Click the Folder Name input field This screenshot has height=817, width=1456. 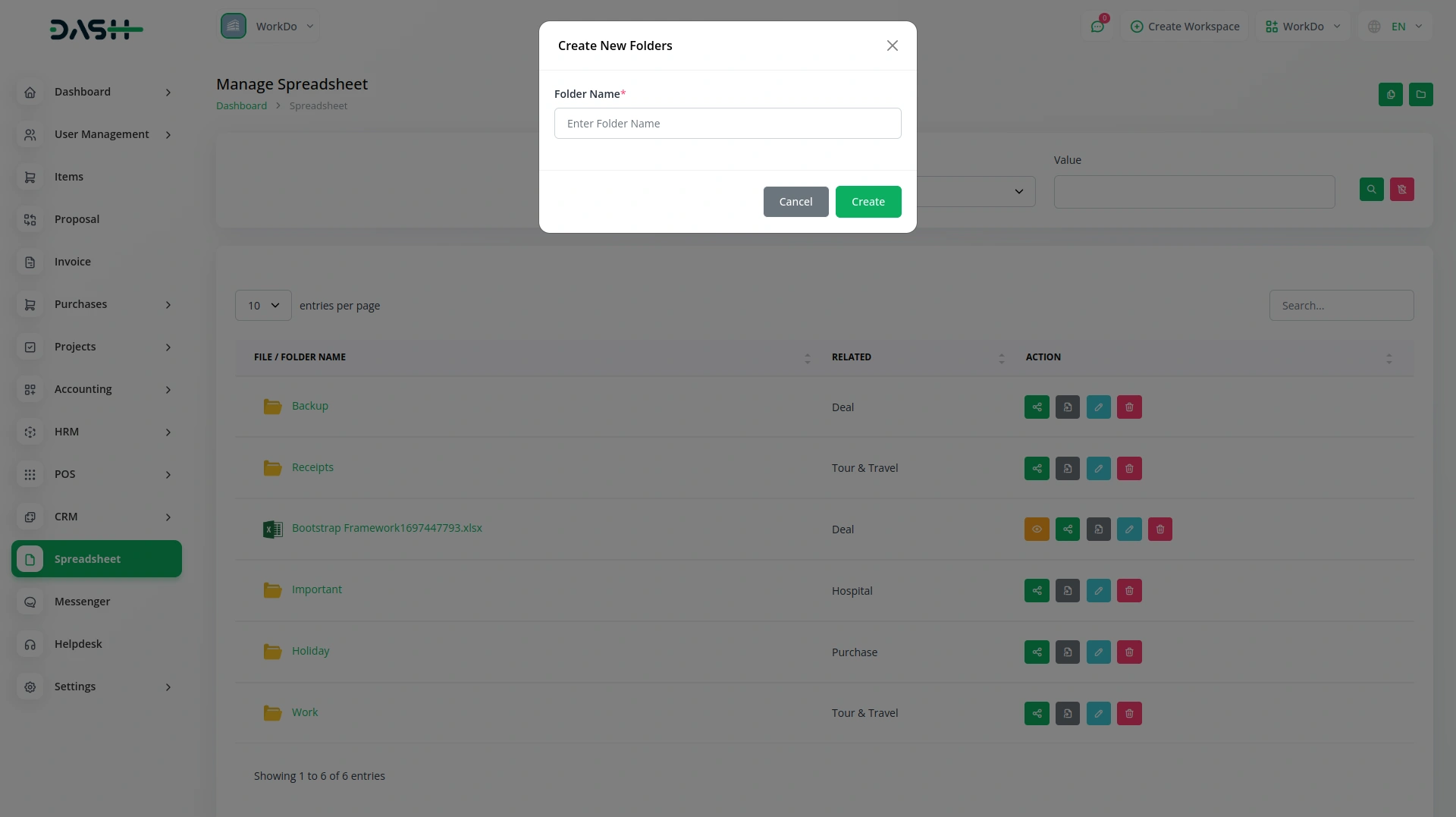click(x=727, y=124)
